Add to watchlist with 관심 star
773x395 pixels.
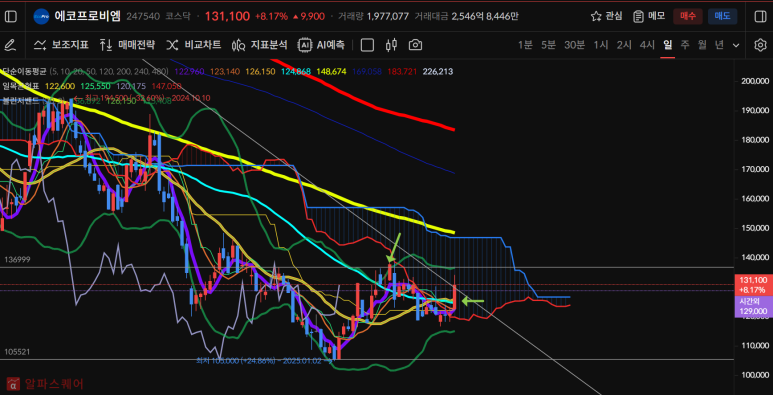tap(606, 16)
